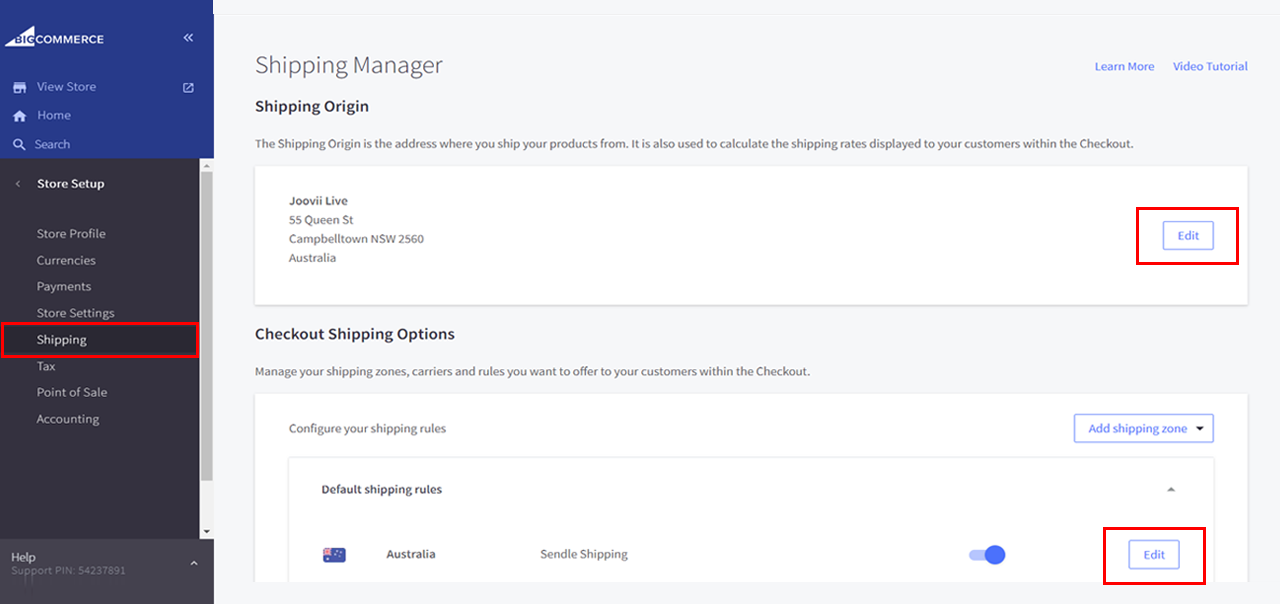Go back using the chevron beside Store Setup
Image resolution: width=1280 pixels, height=604 pixels.
[16, 183]
